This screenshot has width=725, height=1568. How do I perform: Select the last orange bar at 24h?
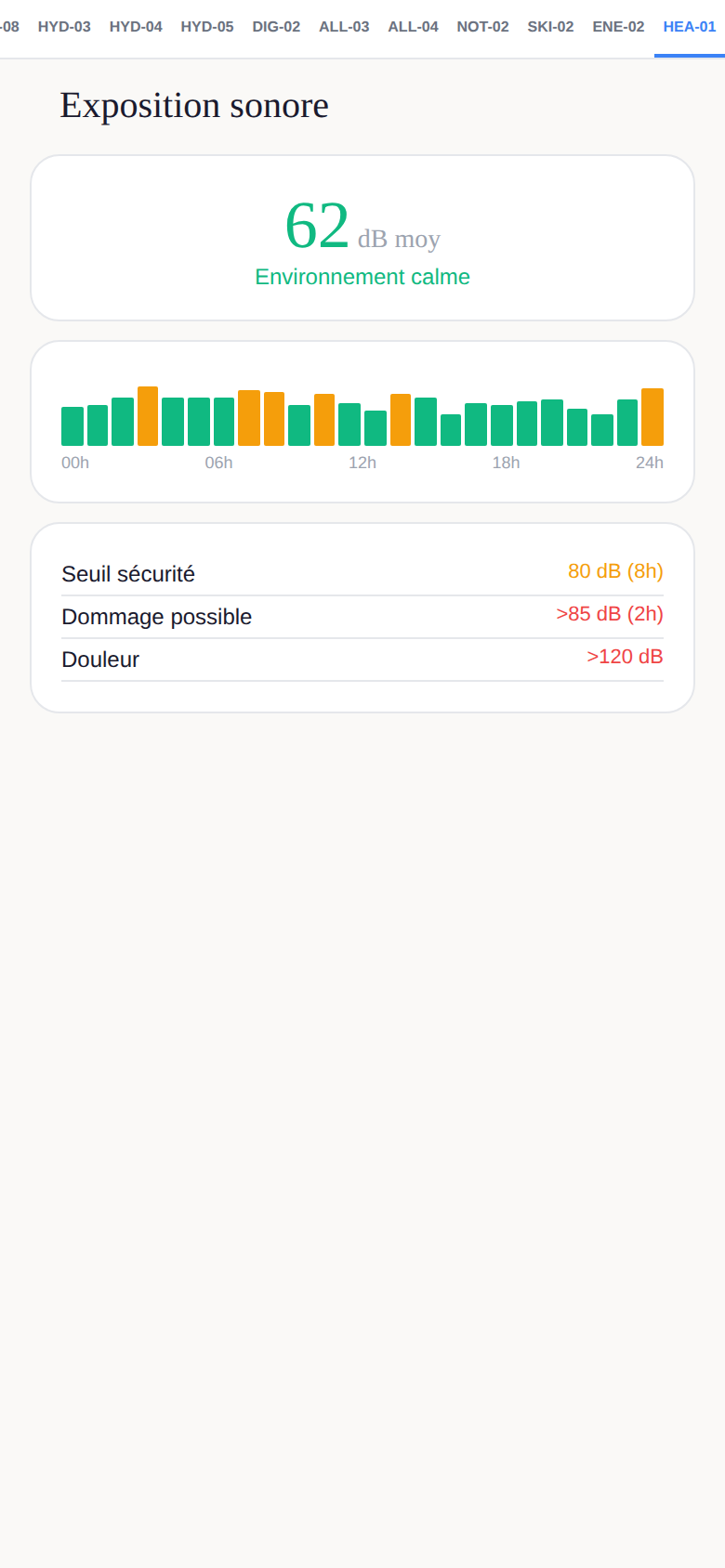pyautogui.click(x=652, y=417)
